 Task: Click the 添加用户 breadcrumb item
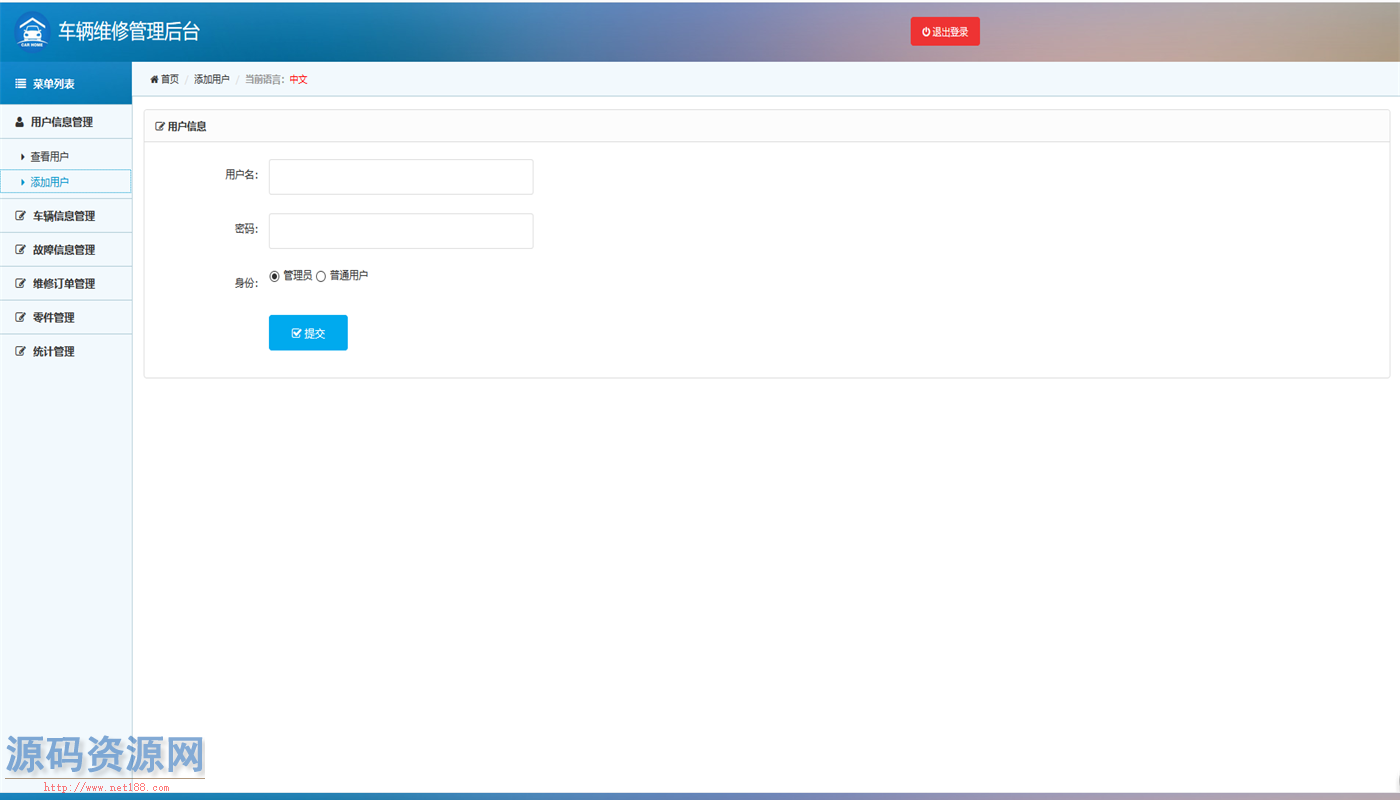(x=212, y=79)
